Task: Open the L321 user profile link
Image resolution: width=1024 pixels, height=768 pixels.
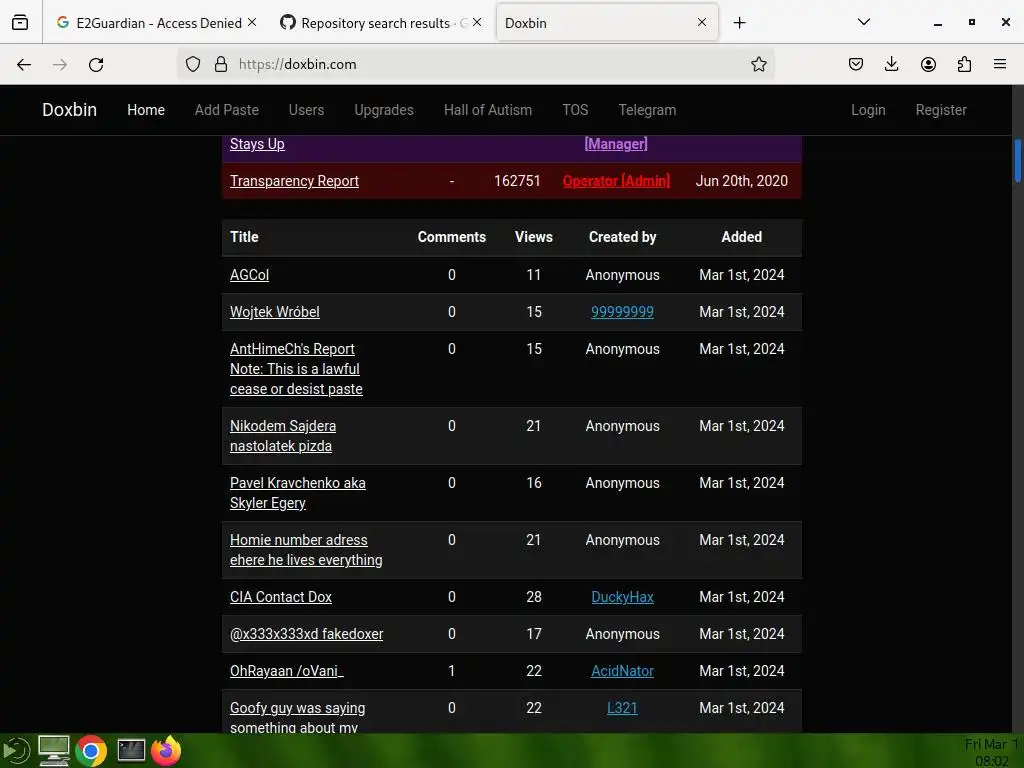Action: [622, 708]
